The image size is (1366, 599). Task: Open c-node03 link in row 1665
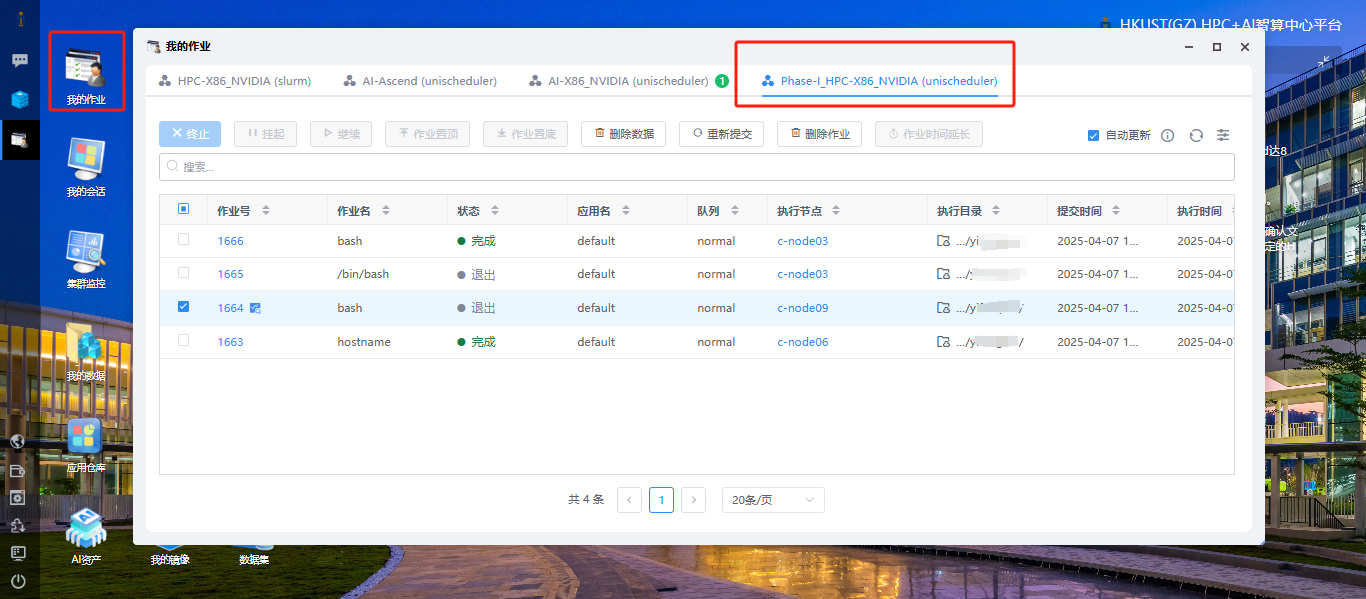803,274
